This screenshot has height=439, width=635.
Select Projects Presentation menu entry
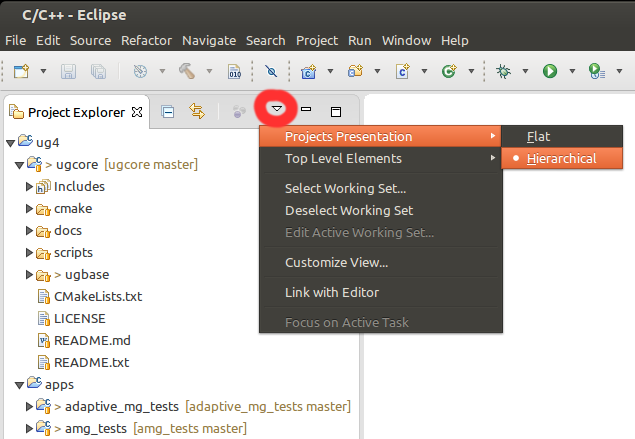pos(380,136)
